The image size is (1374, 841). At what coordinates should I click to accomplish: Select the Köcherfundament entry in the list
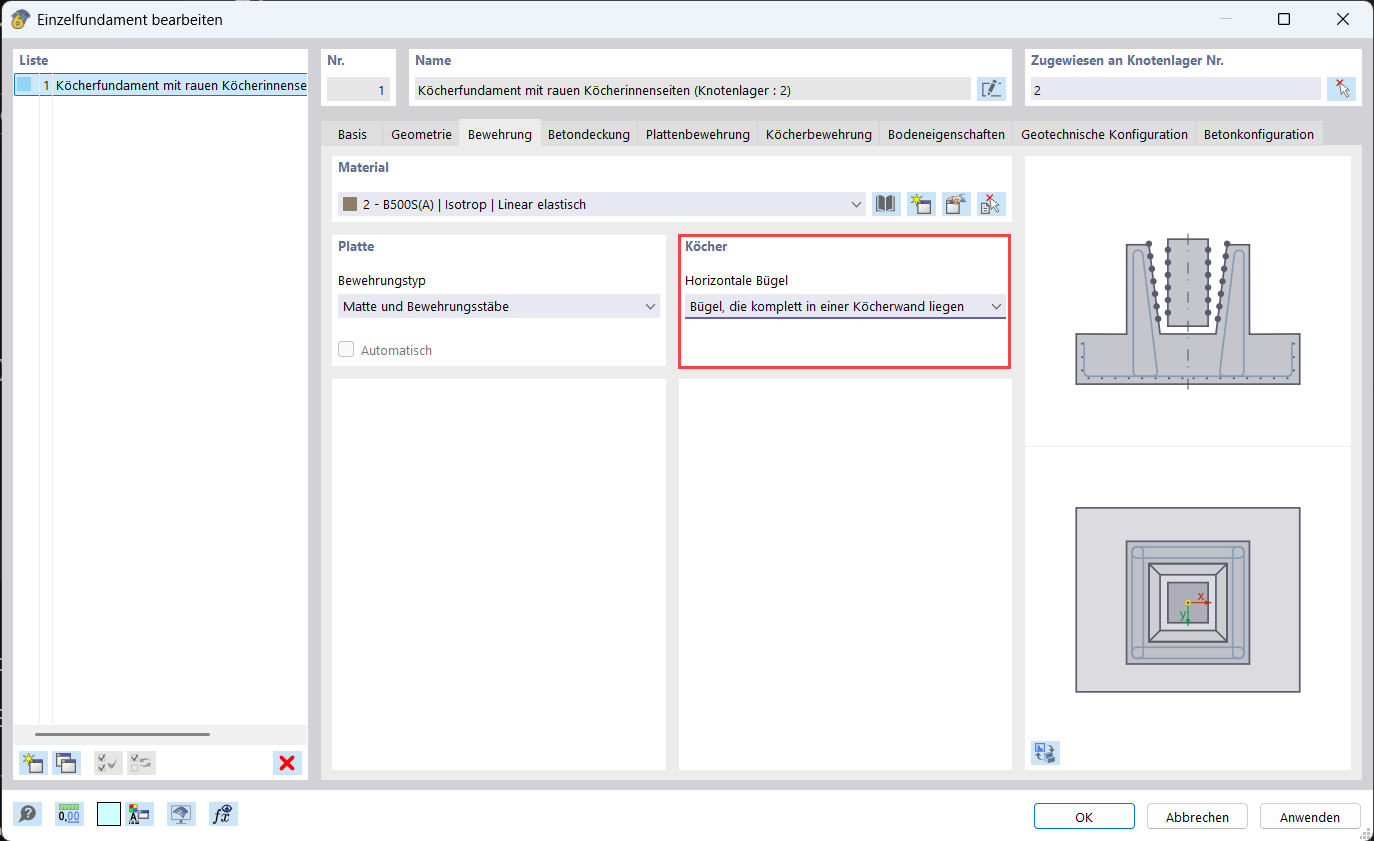click(160, 86)
